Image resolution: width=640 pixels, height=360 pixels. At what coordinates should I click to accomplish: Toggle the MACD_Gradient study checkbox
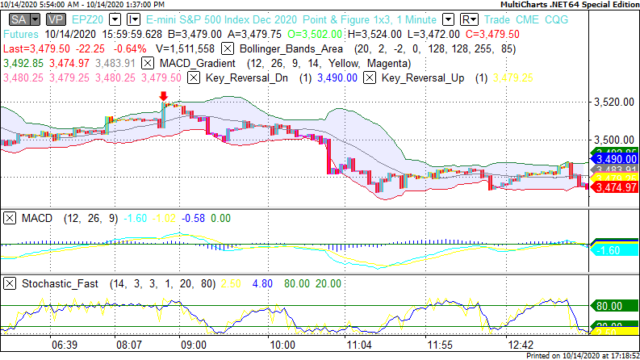tap(147, 63)
